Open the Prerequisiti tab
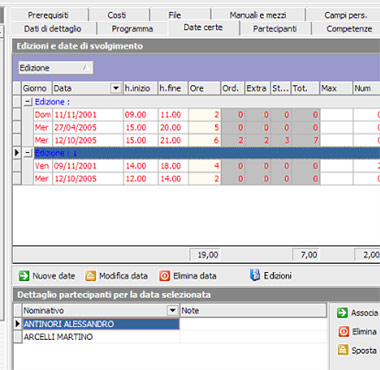 point(48,15)
